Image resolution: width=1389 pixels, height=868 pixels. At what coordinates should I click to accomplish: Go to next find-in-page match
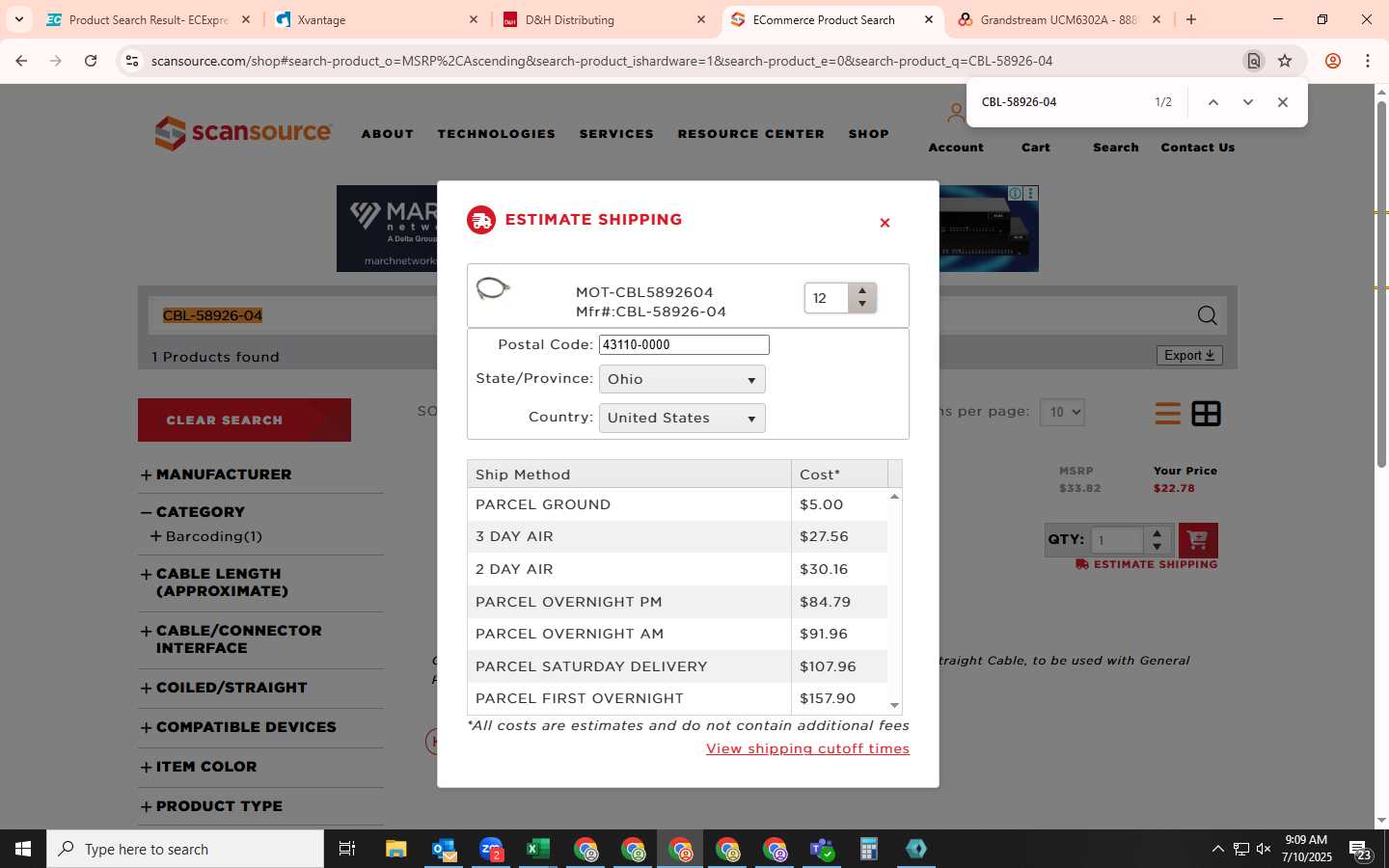(1248, 102)
